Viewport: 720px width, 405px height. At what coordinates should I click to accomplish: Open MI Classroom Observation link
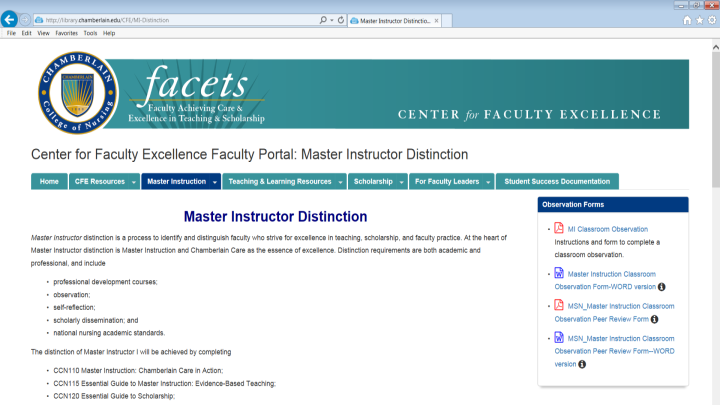point(608,229)
